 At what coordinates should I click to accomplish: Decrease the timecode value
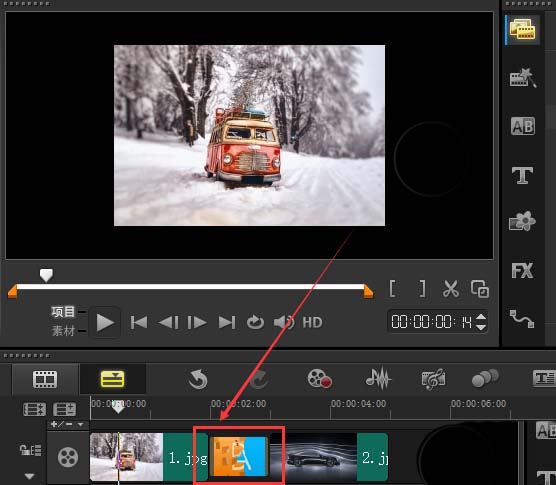point(481,327)
